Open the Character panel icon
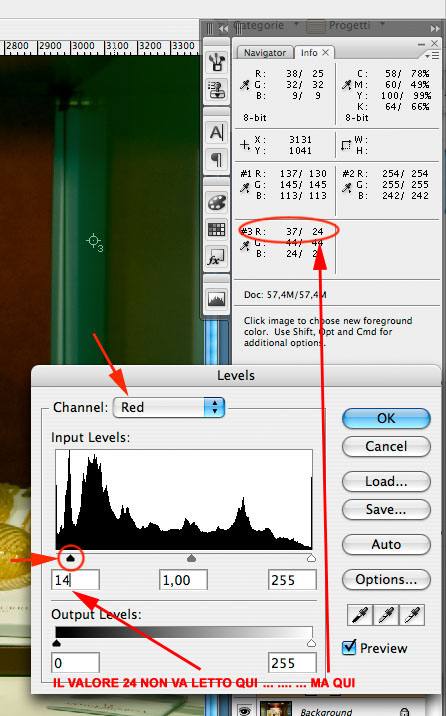 (x=216, y=133)
